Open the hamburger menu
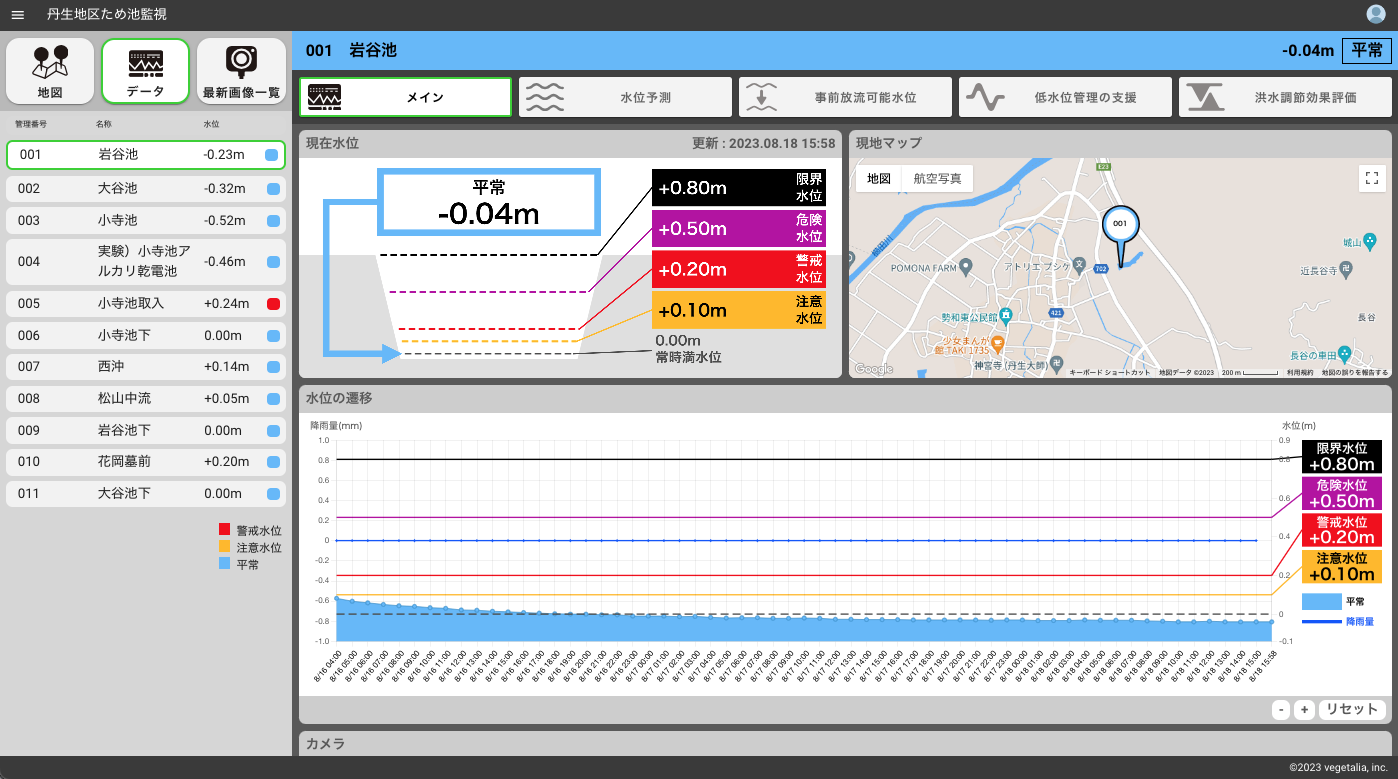 click(17, 14)
